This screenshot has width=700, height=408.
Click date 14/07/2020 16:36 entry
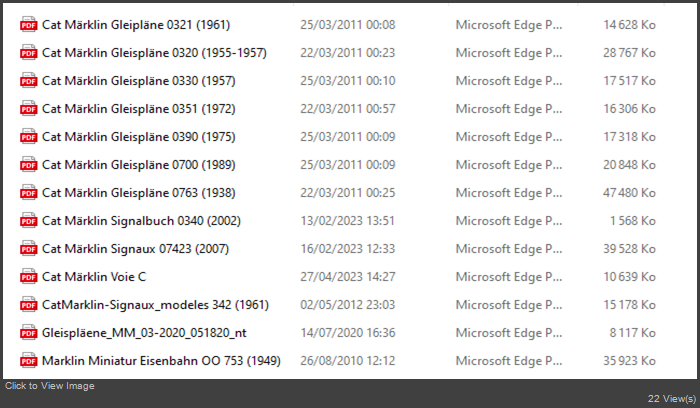tap(347, 333)
